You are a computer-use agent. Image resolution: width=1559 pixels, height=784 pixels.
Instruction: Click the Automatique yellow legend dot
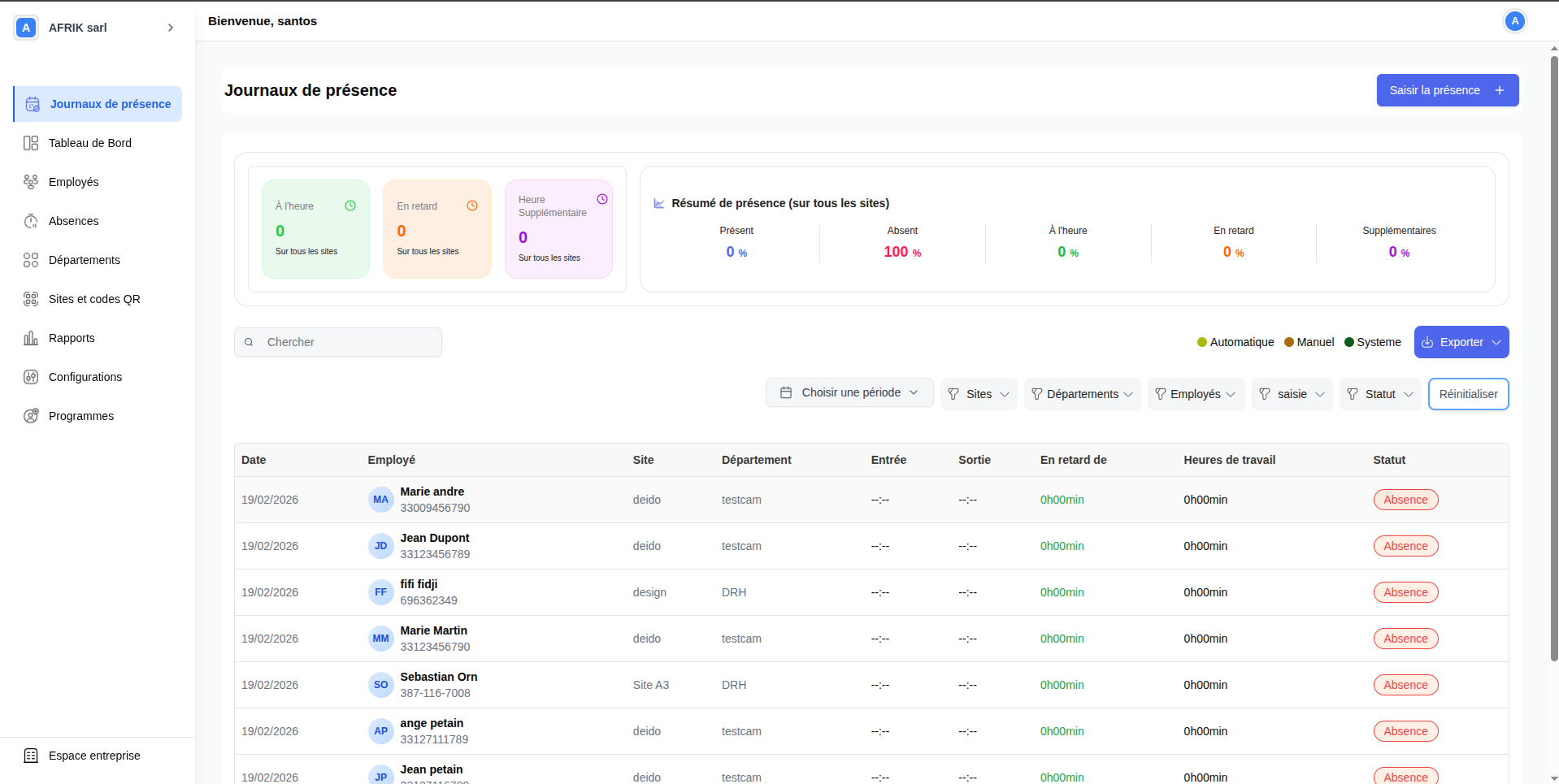pos(1202,342)
